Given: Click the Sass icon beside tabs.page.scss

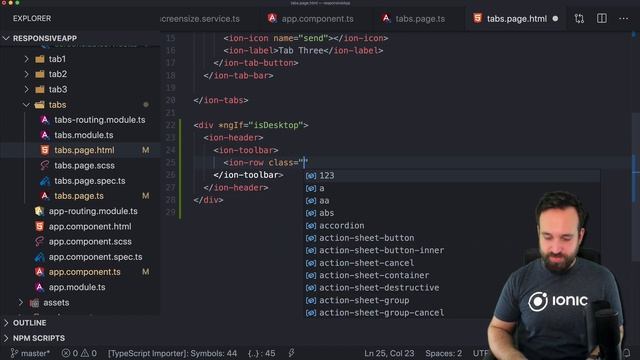Looking at the screenshot, I should (x=44, y=166).
